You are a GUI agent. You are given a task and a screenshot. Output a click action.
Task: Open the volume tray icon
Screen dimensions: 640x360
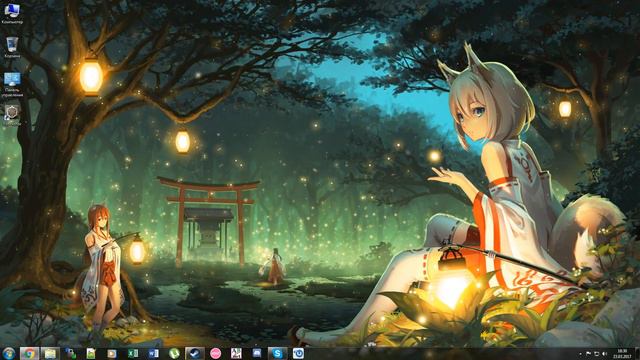pos(604,354)
